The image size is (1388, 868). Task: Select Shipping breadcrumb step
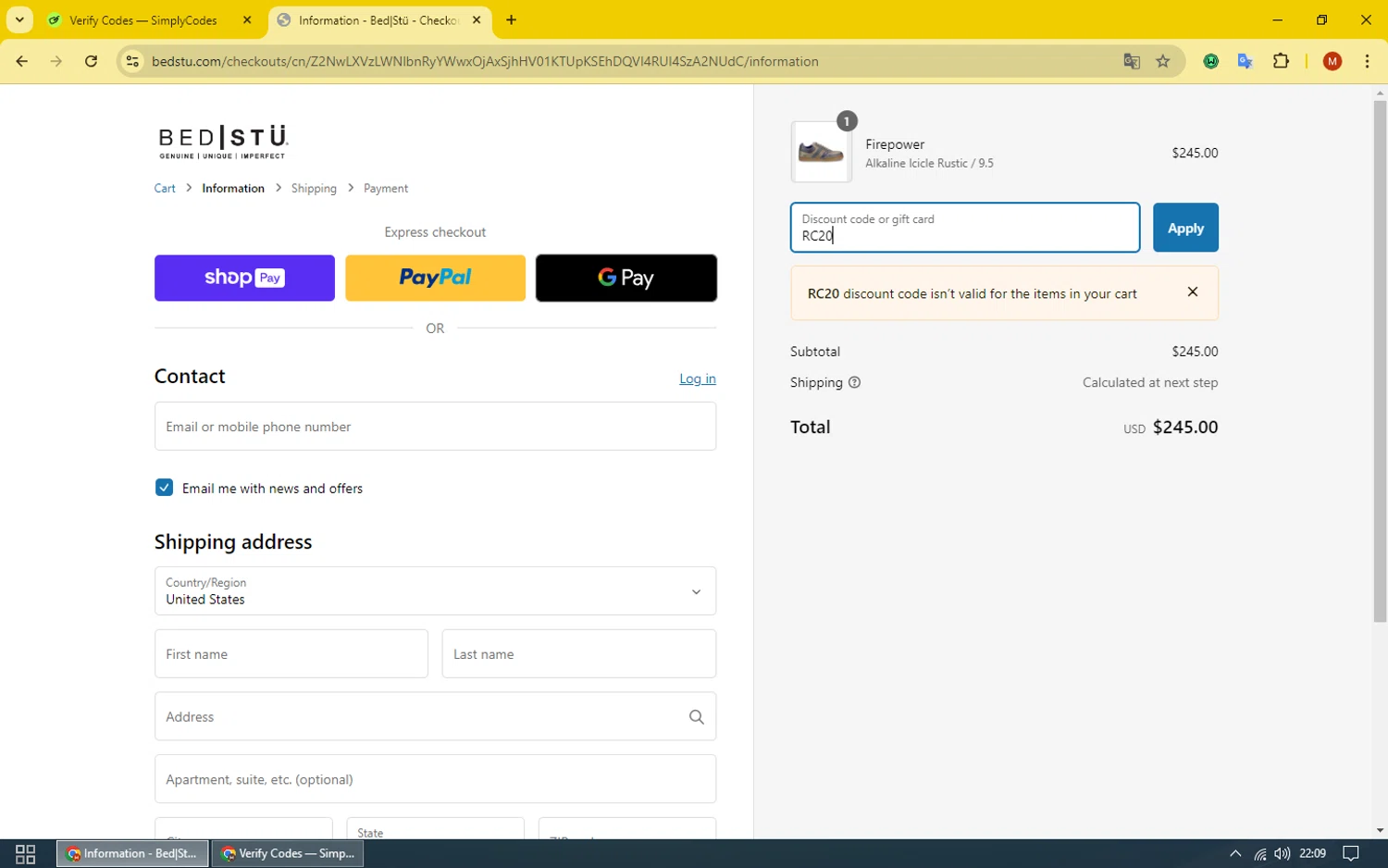coord(314,188)
